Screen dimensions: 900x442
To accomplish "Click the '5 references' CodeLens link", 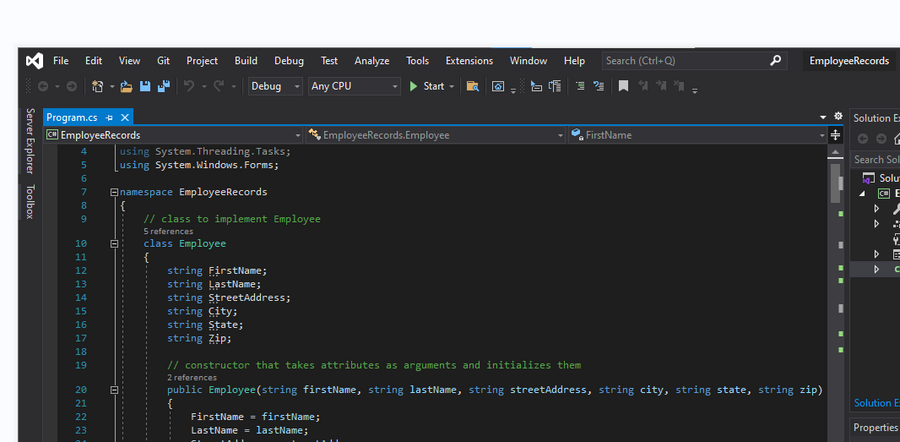I will click(x=168, y=231).
